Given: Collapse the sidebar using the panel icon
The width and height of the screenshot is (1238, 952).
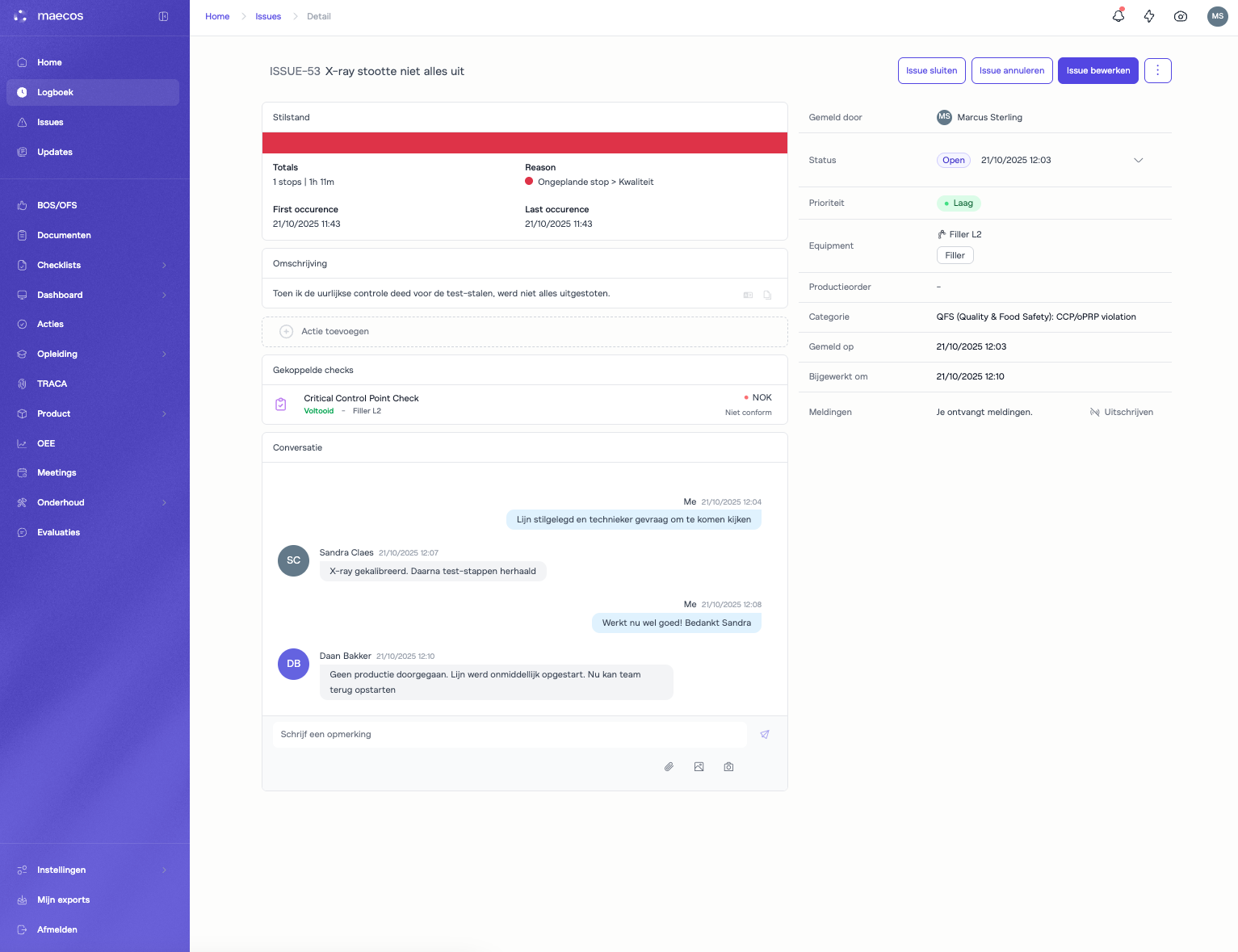Looking at the screenshot, I should tap(163, 16).
